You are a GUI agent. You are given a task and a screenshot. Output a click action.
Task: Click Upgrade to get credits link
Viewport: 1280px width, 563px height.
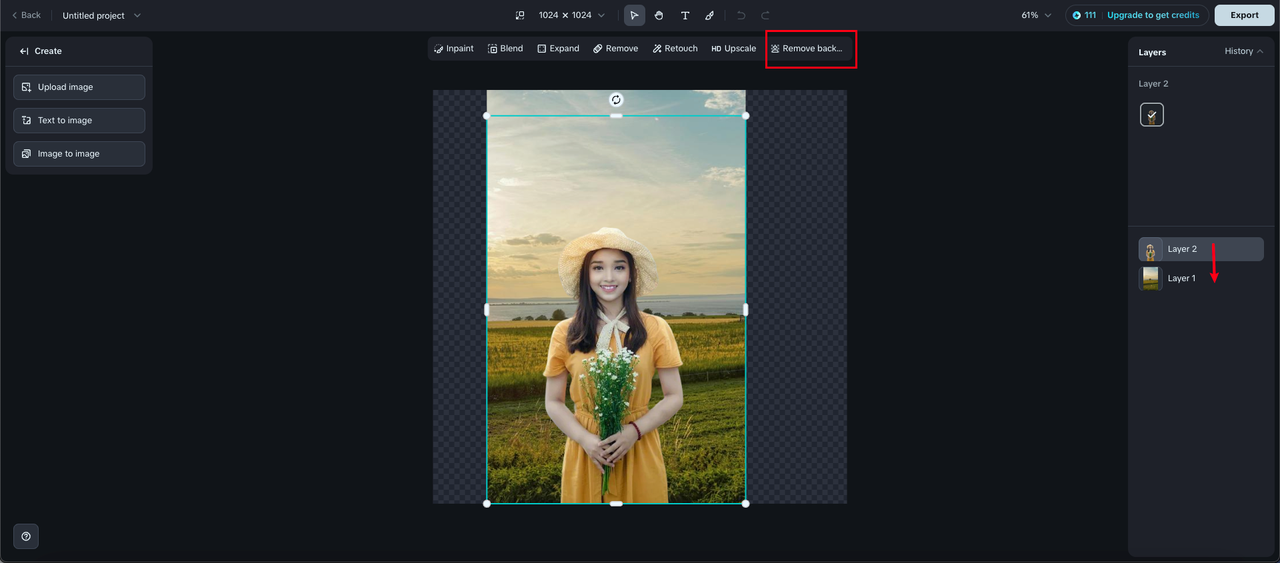click(x=1153, y=15)
